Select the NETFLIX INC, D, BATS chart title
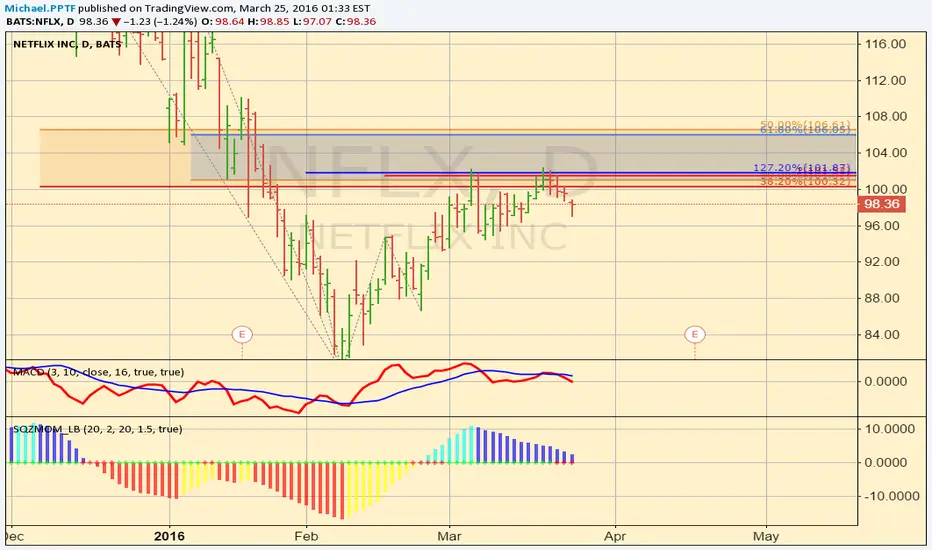Image resolution: width=932 pixels, height=550 pixels. [x=67, y=44]
